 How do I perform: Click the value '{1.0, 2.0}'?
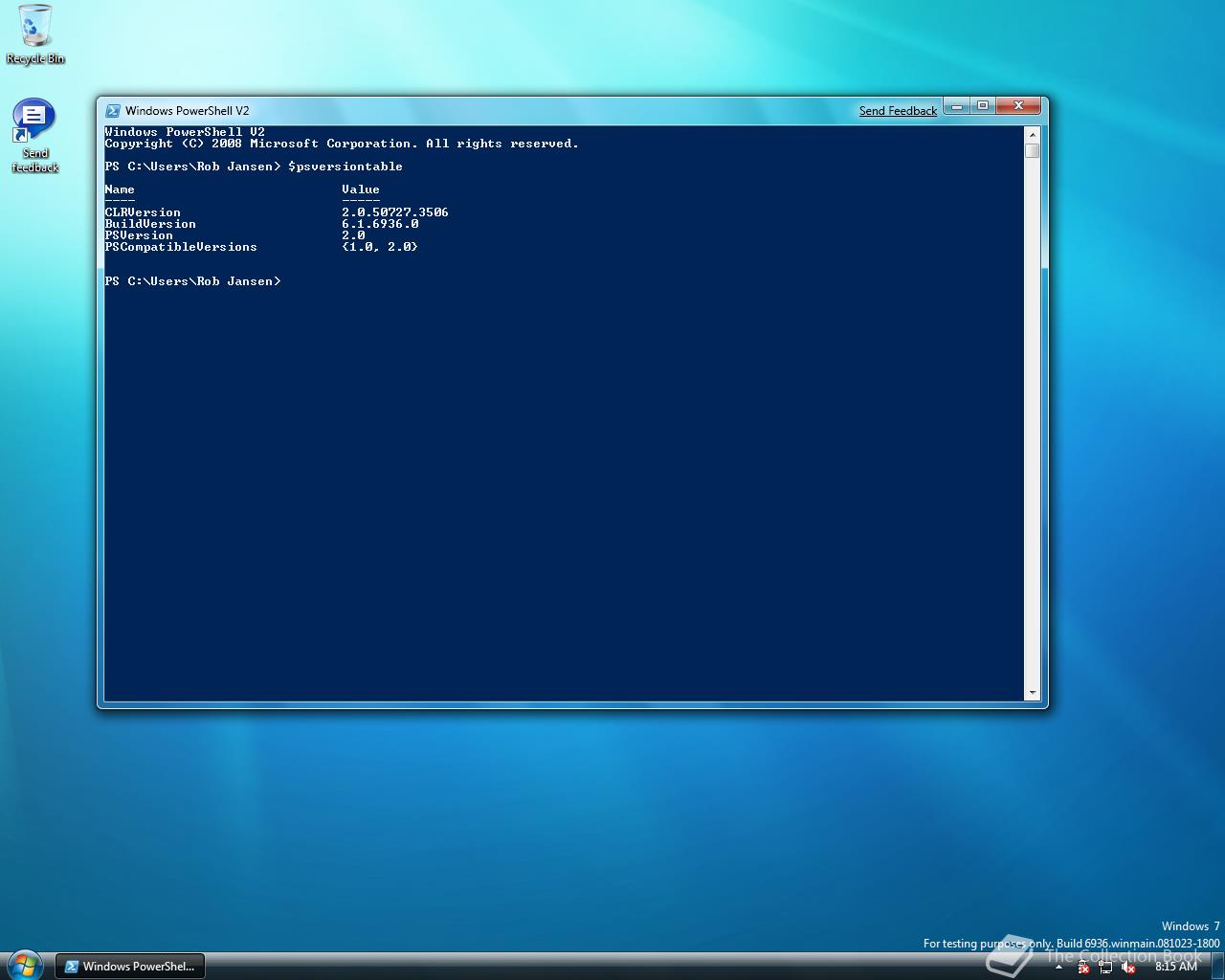point(380,247)
